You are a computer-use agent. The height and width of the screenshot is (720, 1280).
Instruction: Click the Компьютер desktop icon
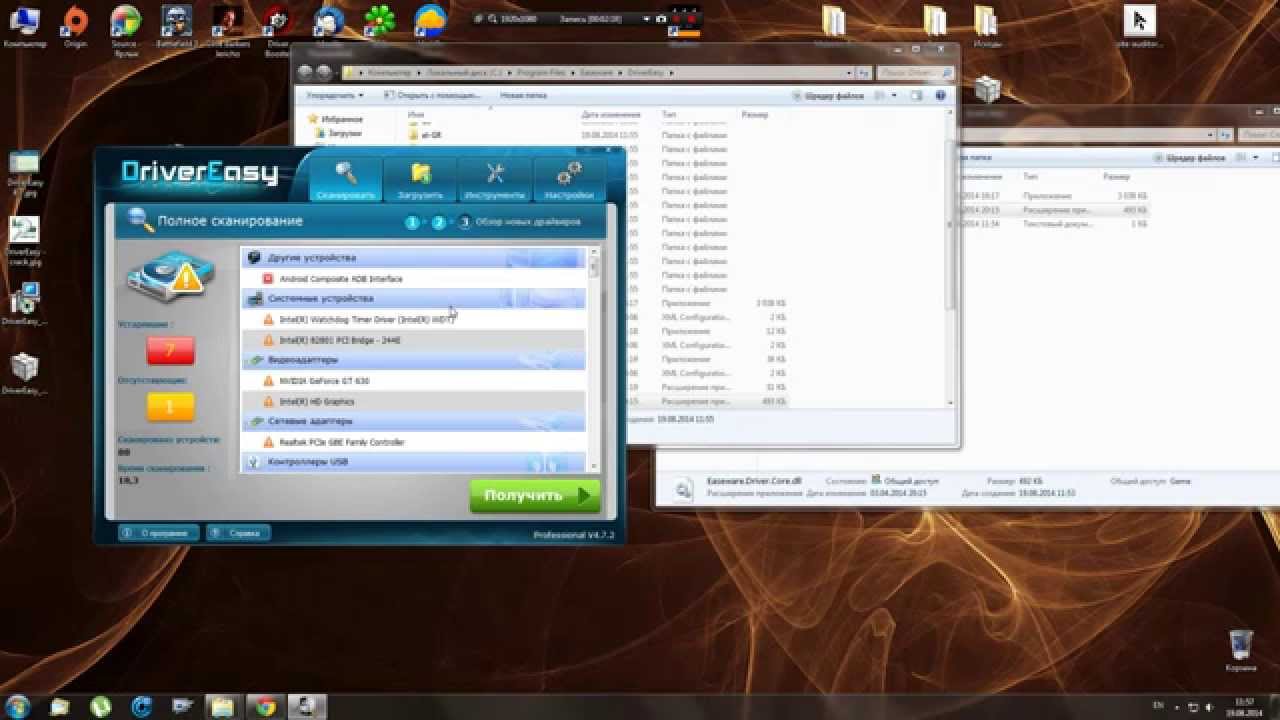click(x=24, y=27)
